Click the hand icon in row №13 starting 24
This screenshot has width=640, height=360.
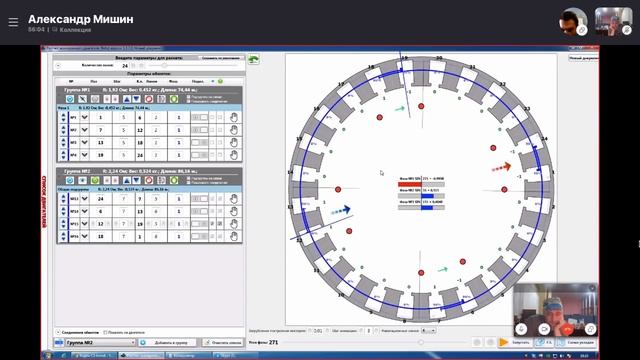pos(233,199)
